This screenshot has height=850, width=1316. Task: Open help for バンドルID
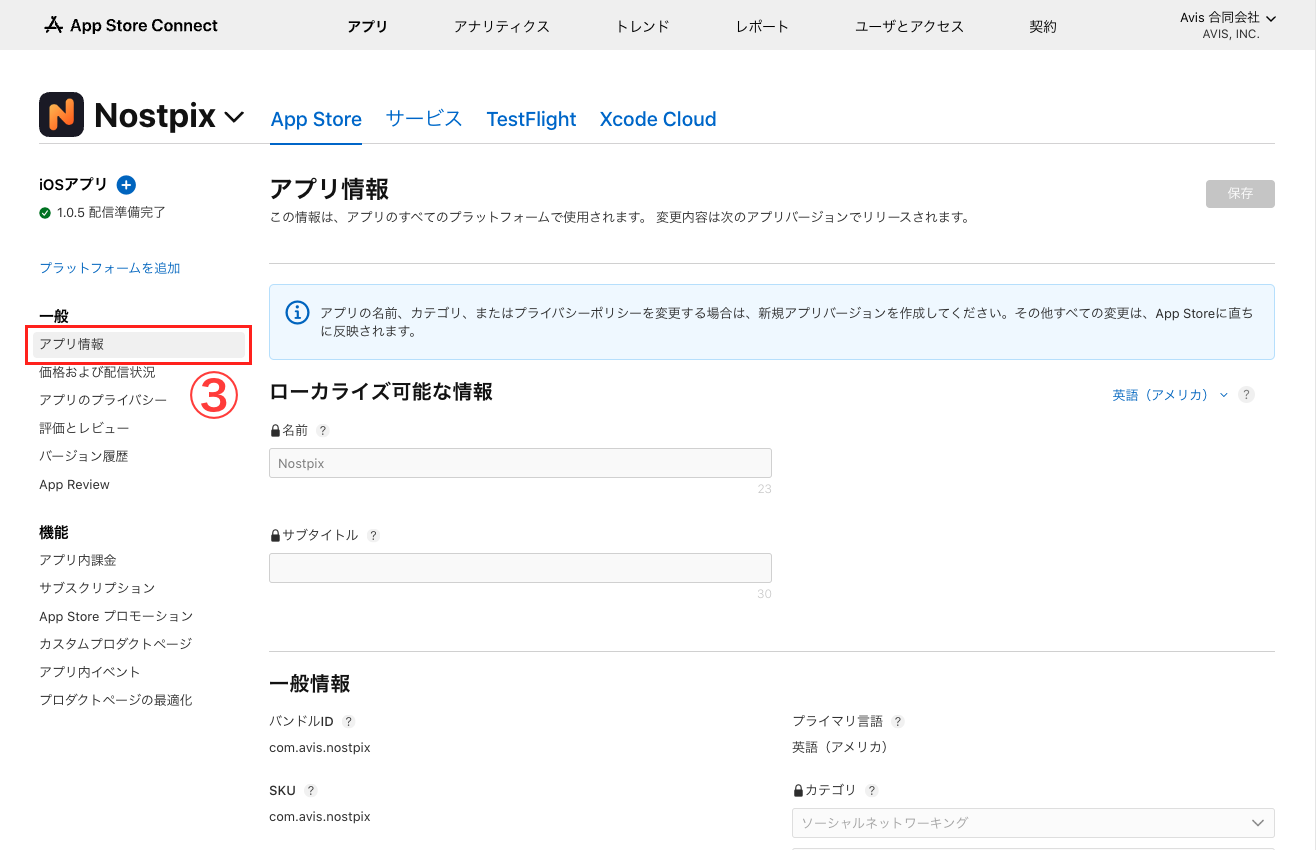(x=348, y=721)
